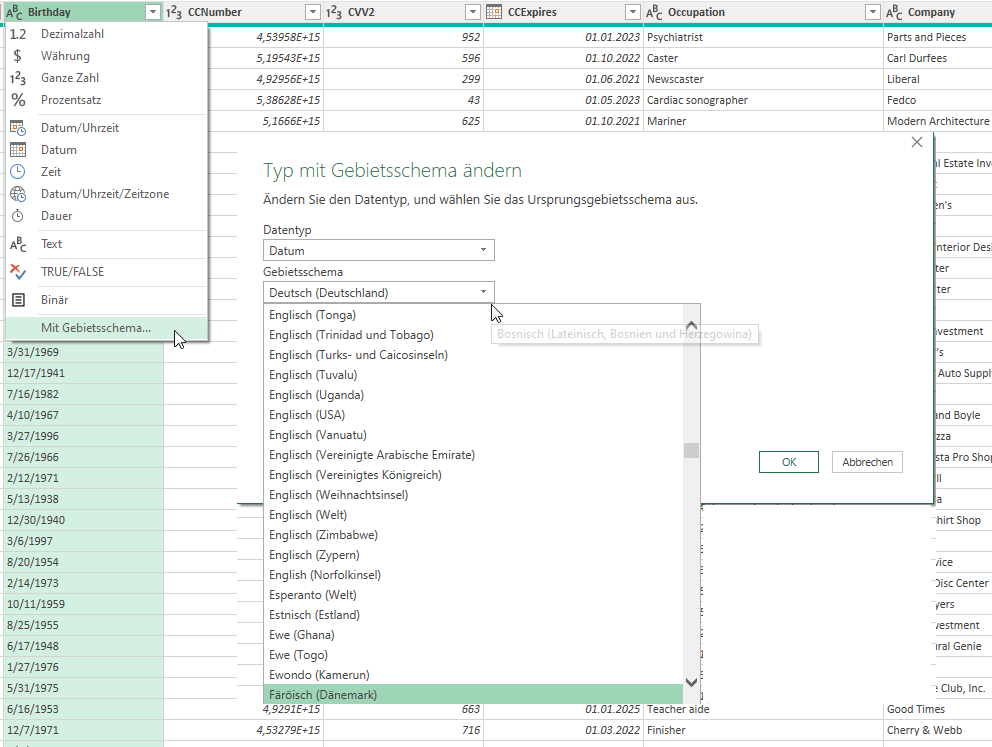Open the Birthday column filter dropdown

click(x=152, y=12)
